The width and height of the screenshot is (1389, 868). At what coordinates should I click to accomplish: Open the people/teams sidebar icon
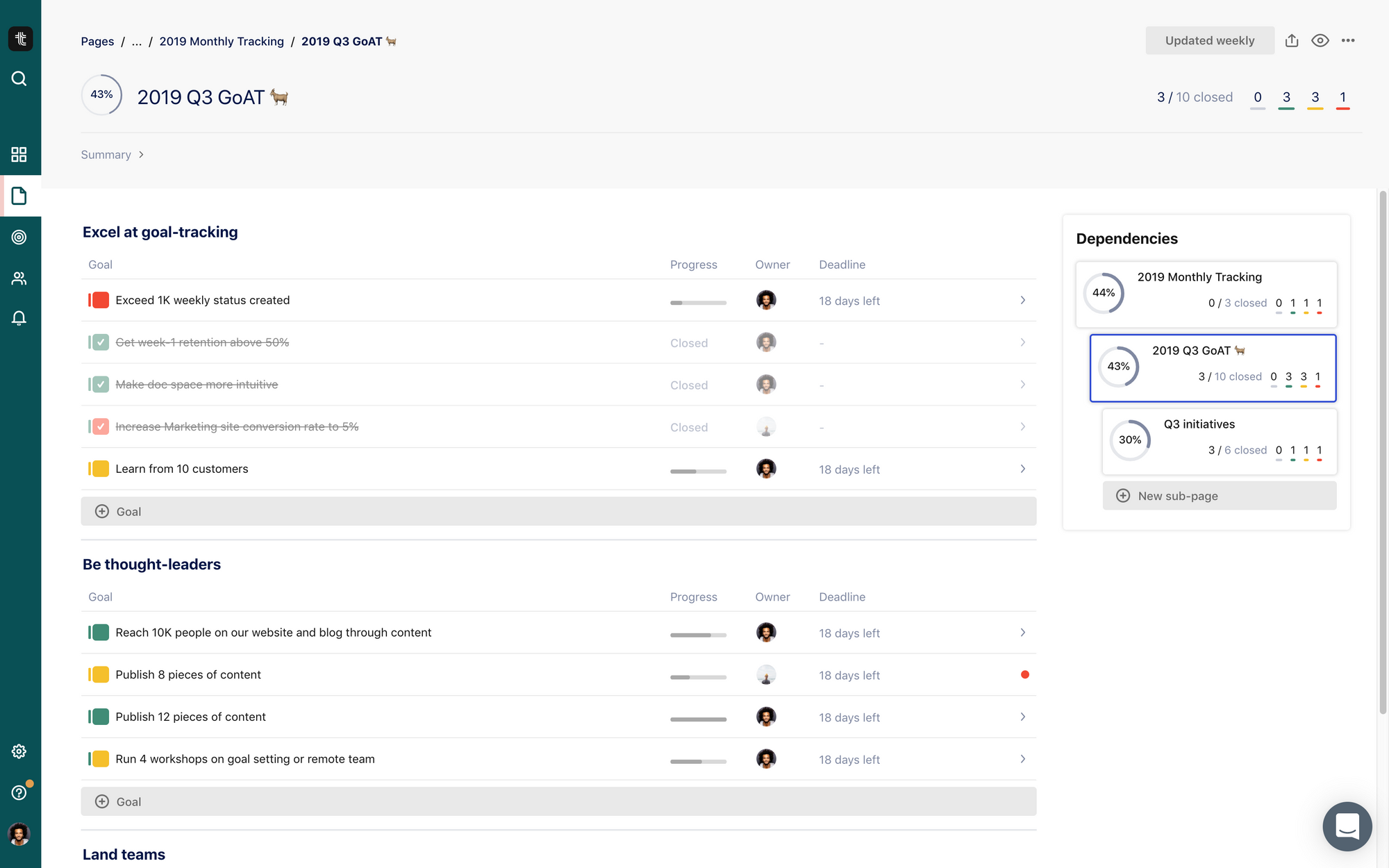[x=19, y=278]
